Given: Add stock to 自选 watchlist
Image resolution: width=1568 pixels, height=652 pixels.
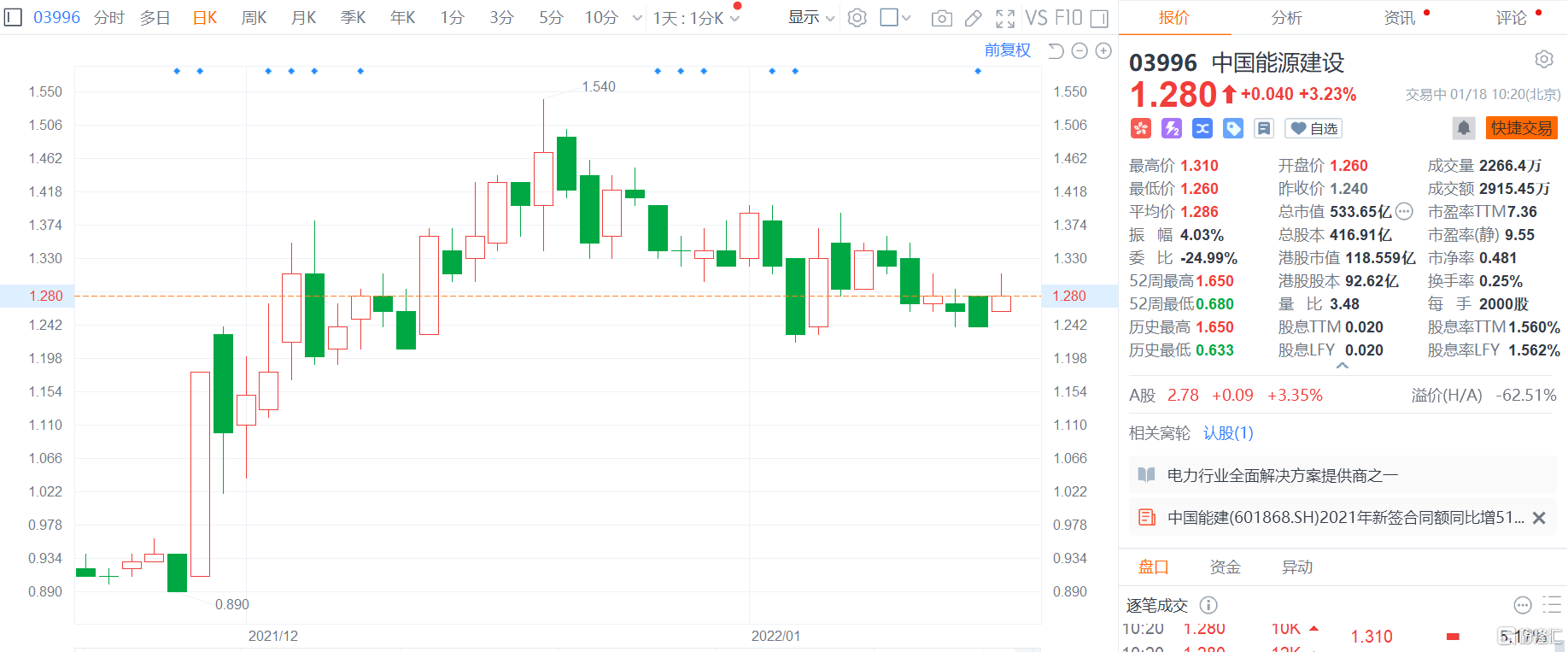Looking at the screenshot, I should [1313, 128].
